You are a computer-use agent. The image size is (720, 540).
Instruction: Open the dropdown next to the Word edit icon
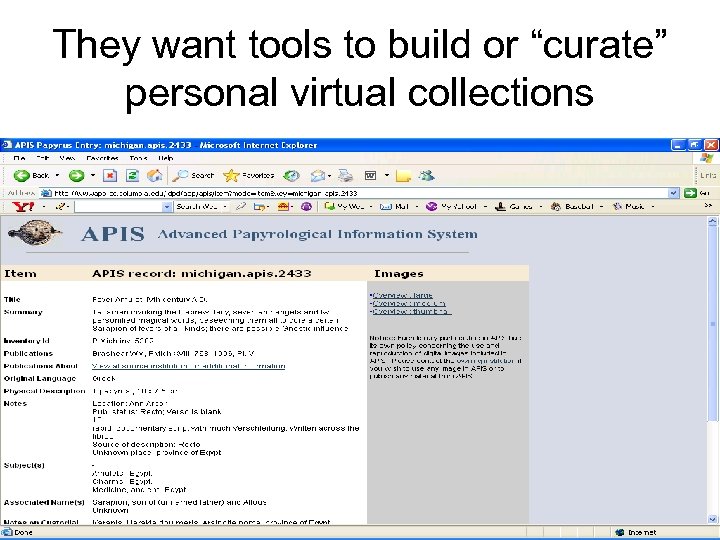click(387, 175)
